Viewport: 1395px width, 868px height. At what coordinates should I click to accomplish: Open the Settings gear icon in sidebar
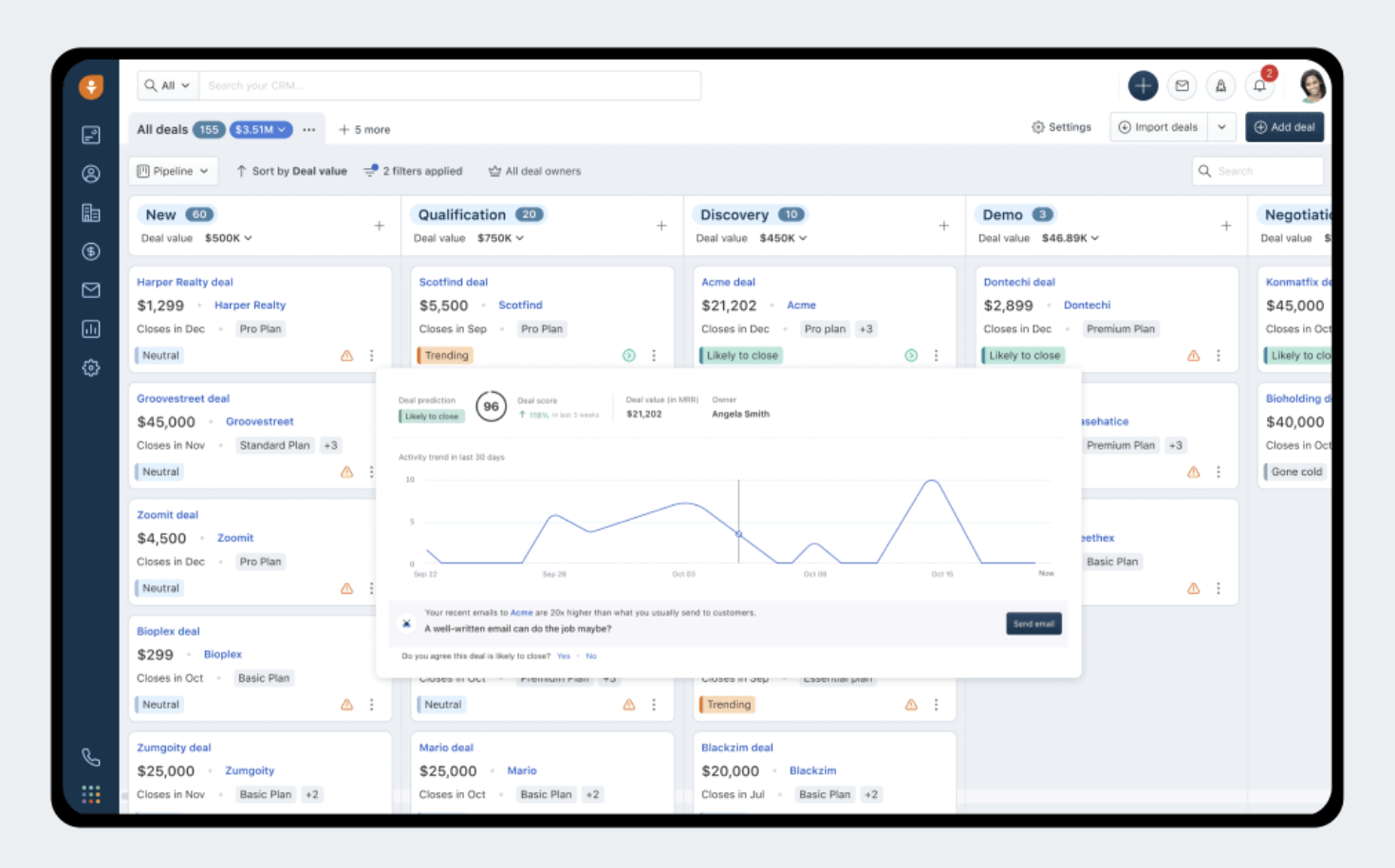[x=91, y=368]
